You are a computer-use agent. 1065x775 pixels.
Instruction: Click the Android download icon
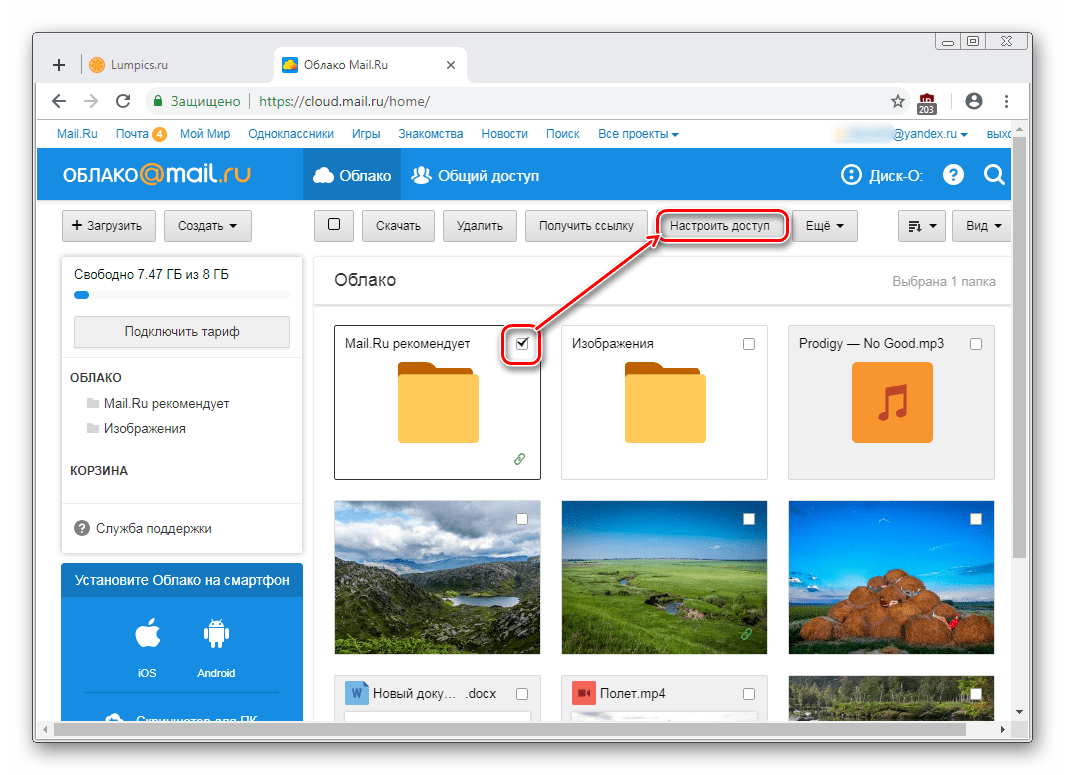(x=216, y=636)
